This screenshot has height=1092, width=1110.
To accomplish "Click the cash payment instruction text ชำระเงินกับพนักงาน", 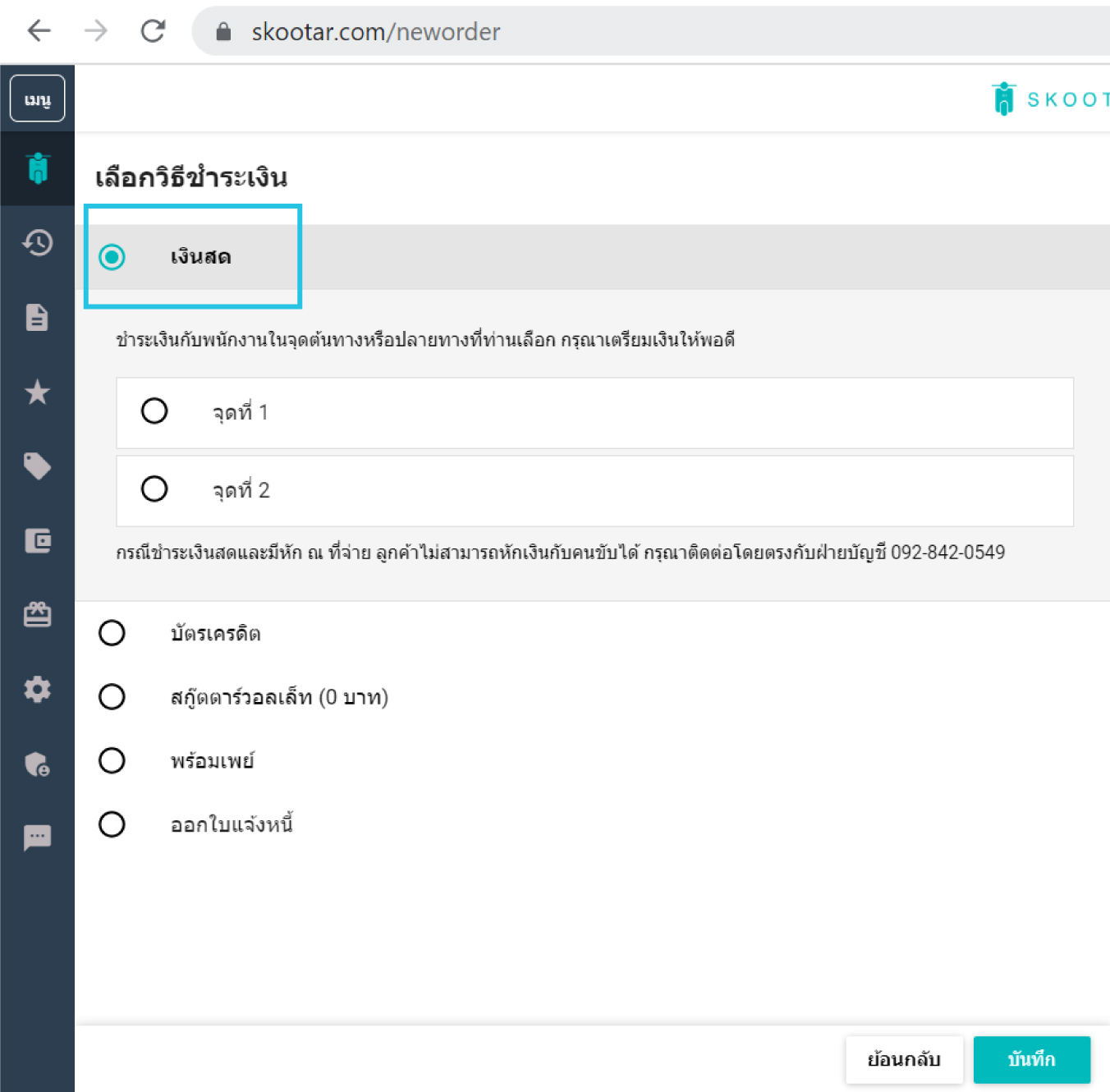I will 425,340.
